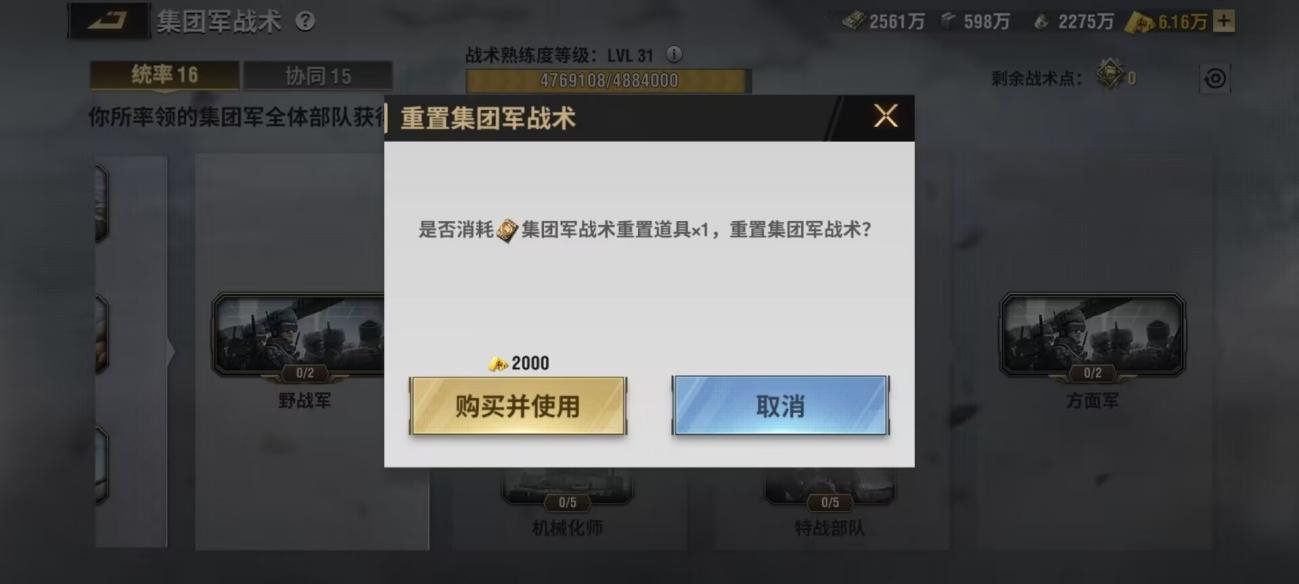Click the cash resource 2561万 icon
The image size is (1299, 584).
(853, 21)
